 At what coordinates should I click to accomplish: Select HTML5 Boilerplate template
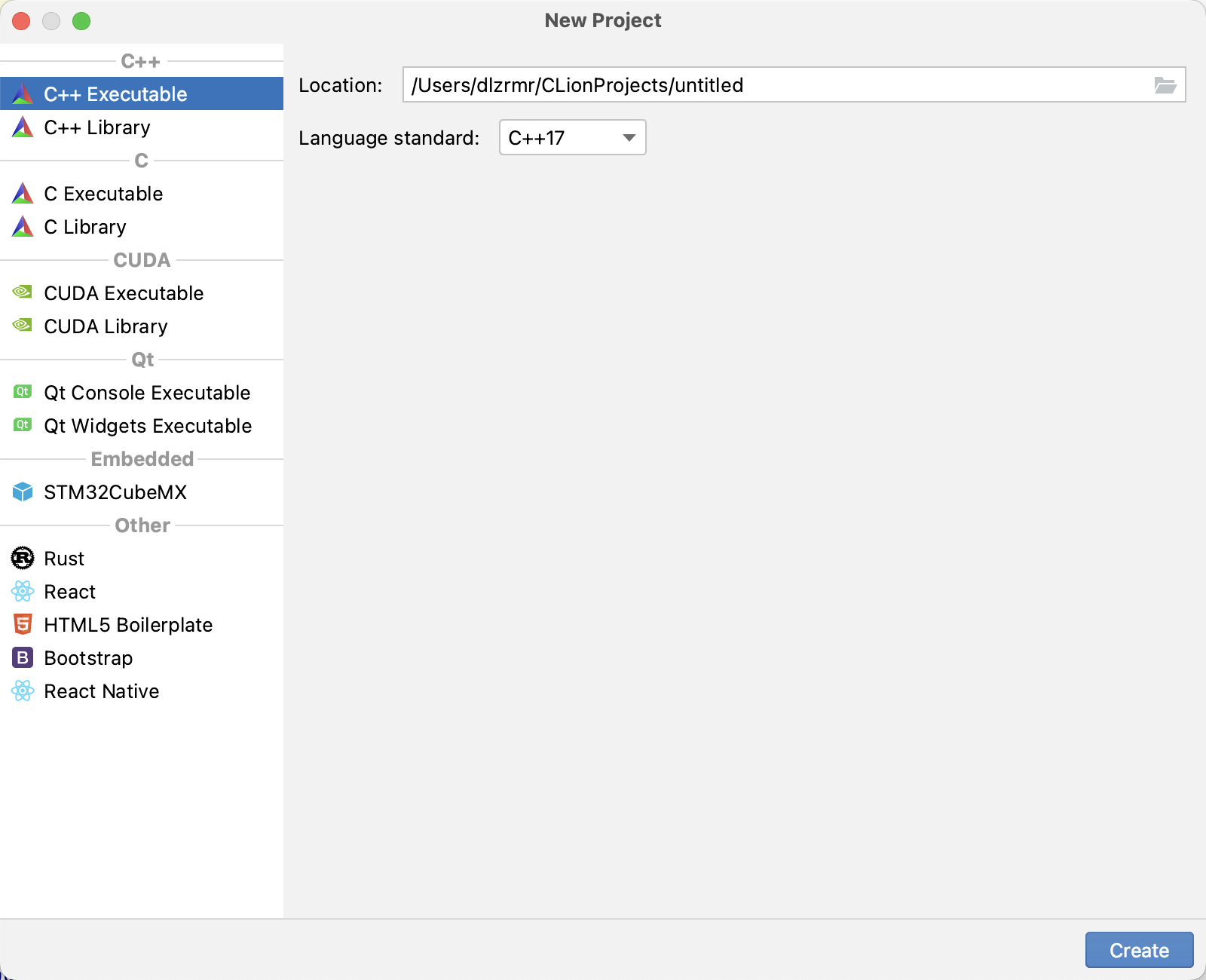click(x=142, y=625)
